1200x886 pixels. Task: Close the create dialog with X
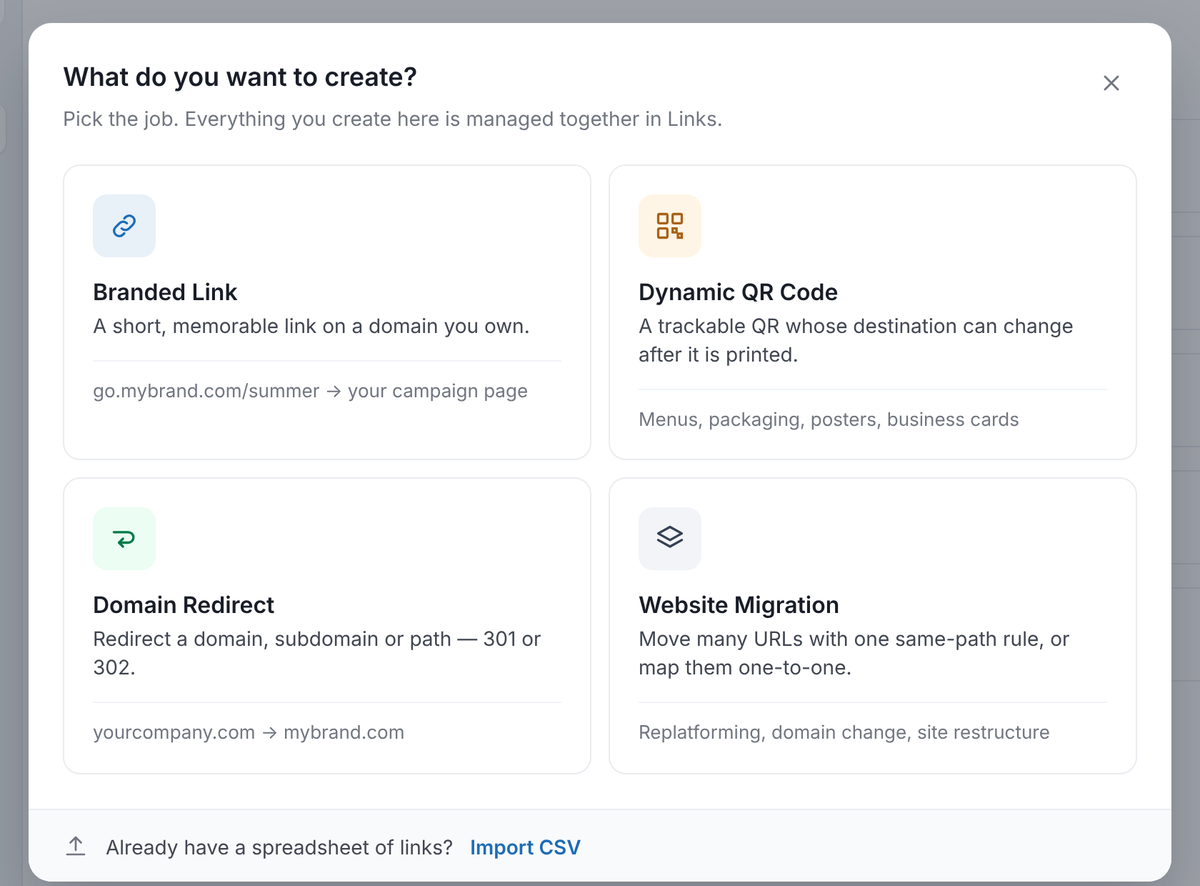pyautogui.click(x=1111, y=83)
